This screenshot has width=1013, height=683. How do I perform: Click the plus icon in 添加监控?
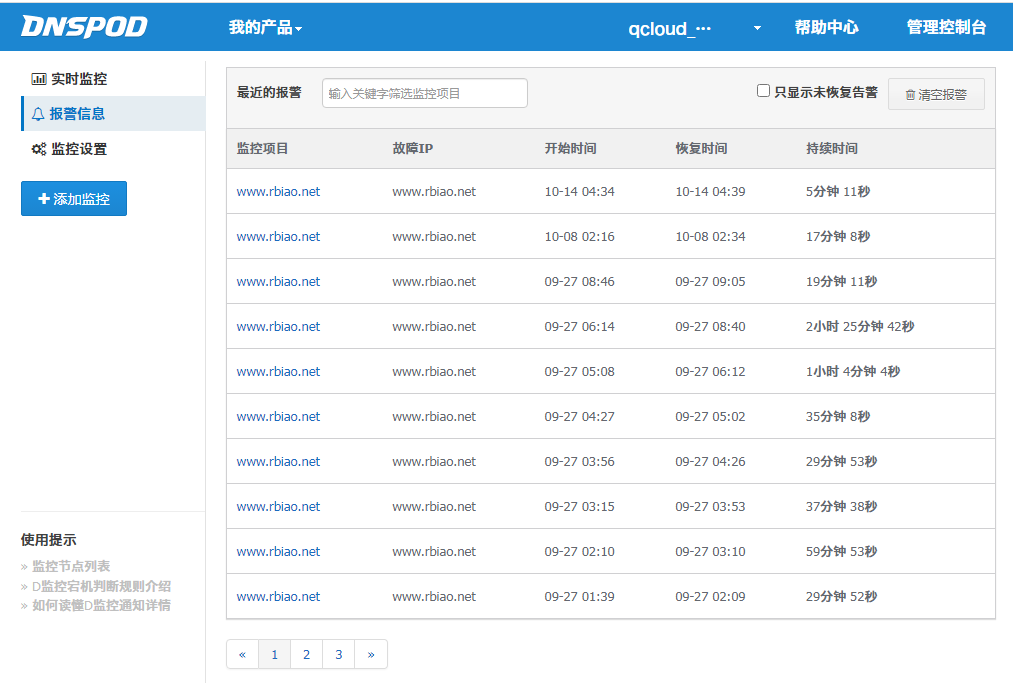(x=44, y=199)
